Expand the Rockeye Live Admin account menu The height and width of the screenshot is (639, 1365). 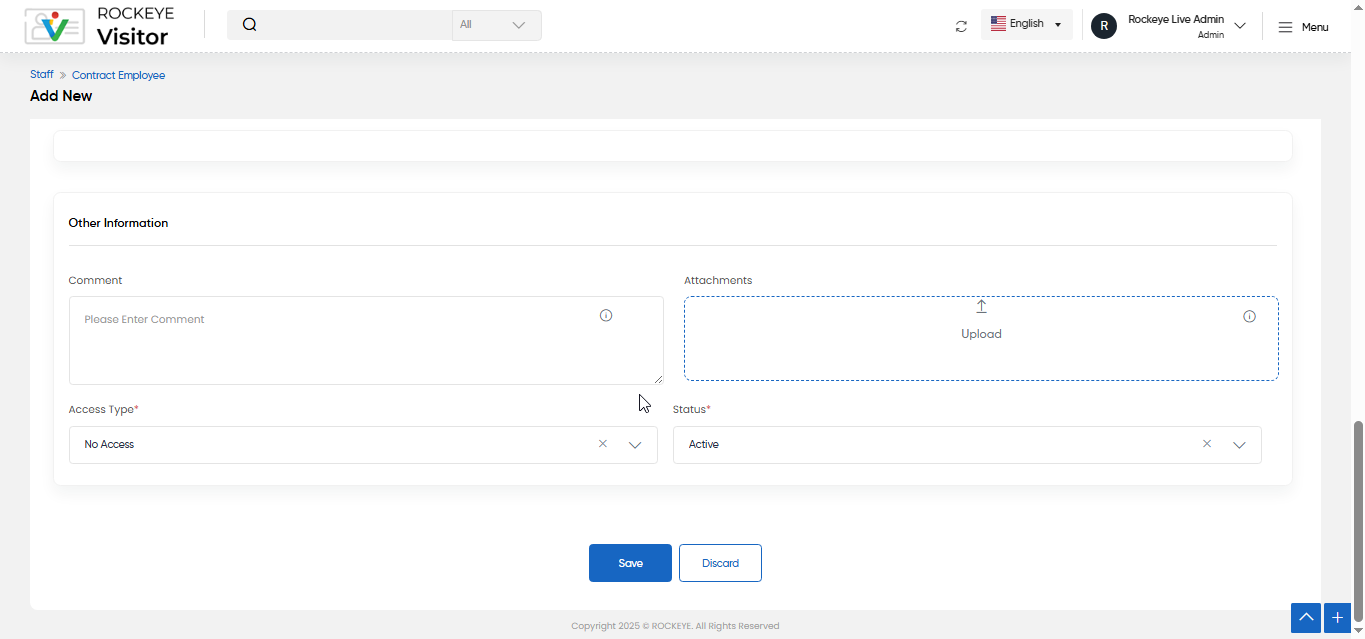point(1240,26)
